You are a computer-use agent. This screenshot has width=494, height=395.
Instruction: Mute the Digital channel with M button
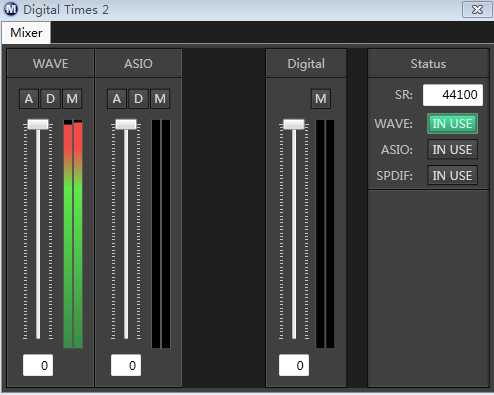pyautogui.click(x=321, y=99)
